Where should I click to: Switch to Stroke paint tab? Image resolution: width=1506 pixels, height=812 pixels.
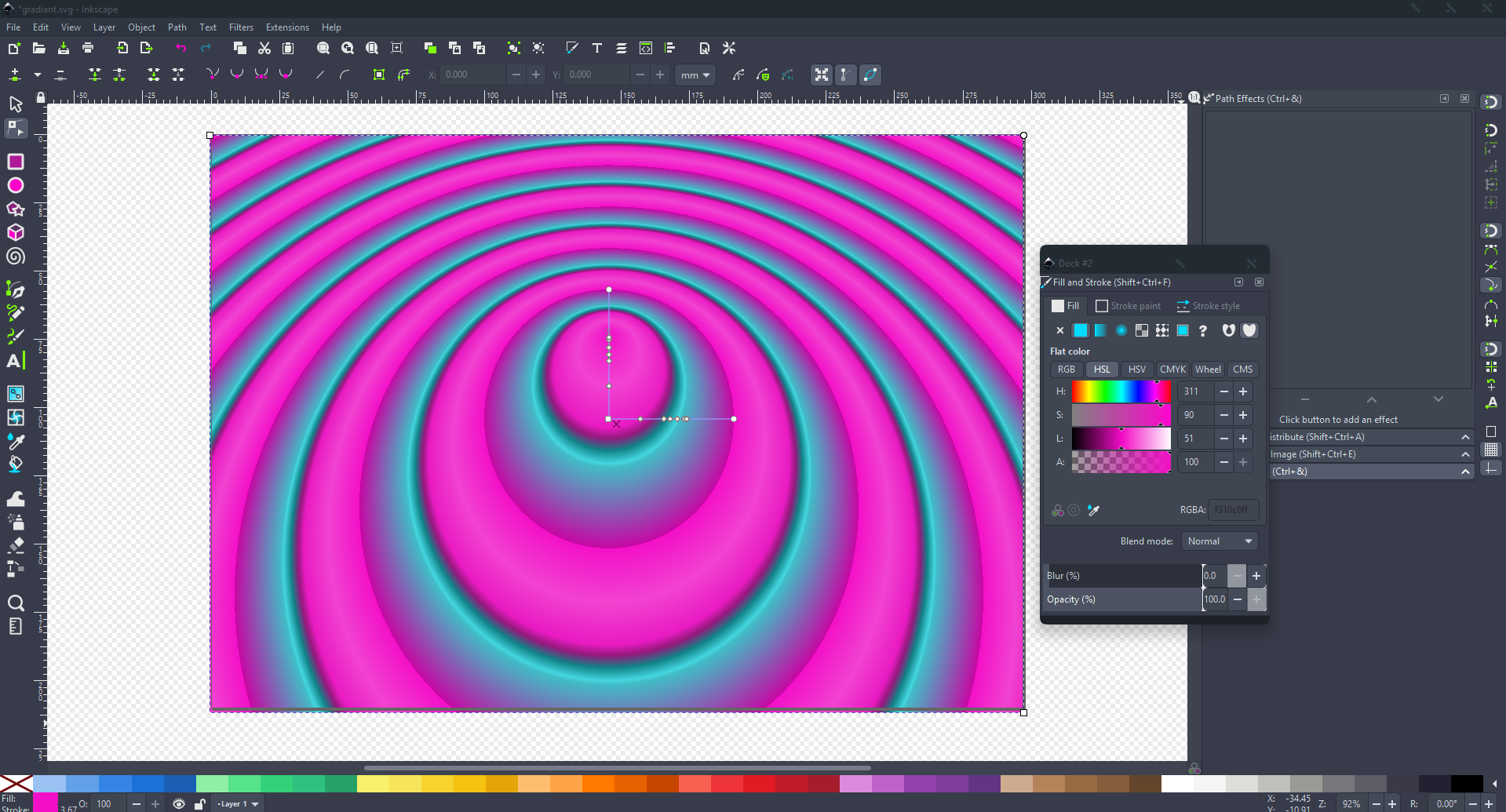pos(1129,306)
